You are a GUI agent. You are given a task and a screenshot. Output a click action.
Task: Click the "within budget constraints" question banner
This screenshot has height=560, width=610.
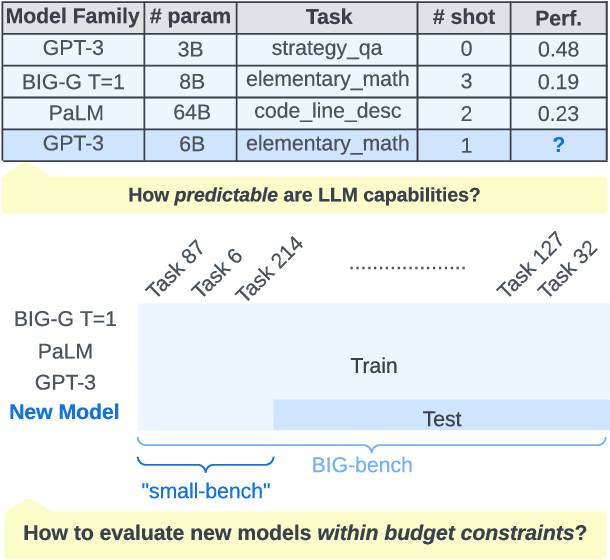click(304, 533)
